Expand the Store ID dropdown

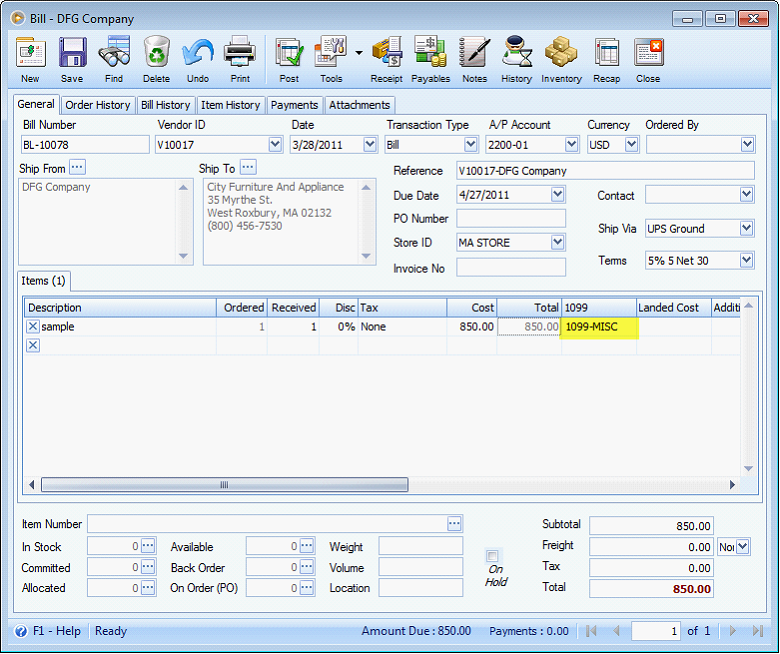click(x=558, y=242)
